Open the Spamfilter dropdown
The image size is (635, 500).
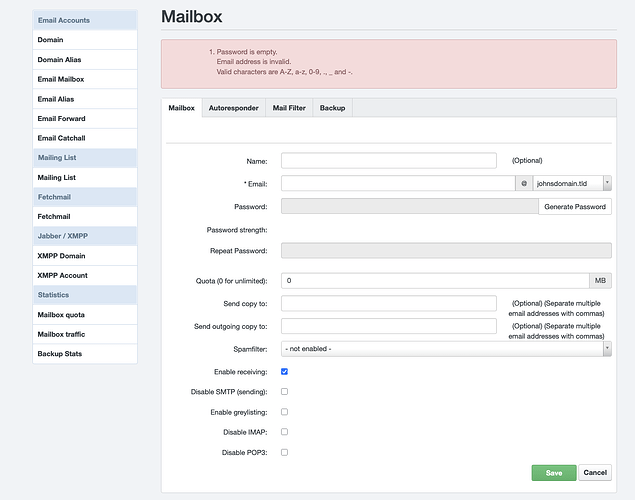(446, 349)
